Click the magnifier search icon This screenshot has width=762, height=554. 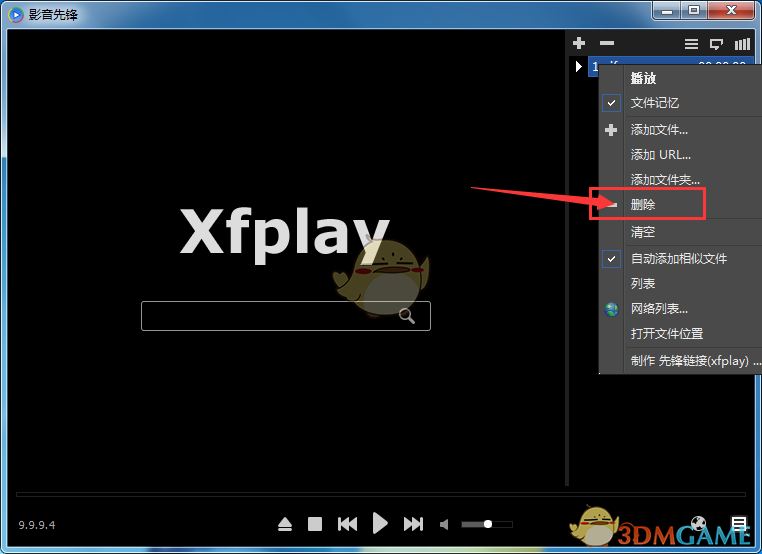[x=407, y=316]
